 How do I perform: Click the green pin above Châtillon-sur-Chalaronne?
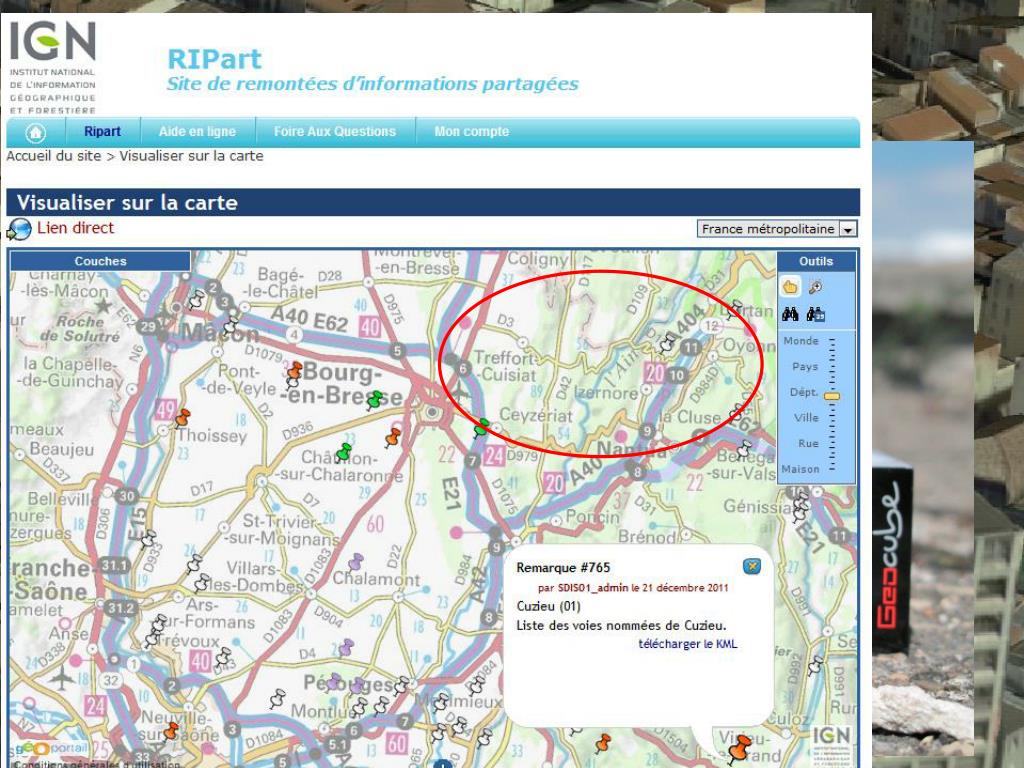click(x=344, y=451)
